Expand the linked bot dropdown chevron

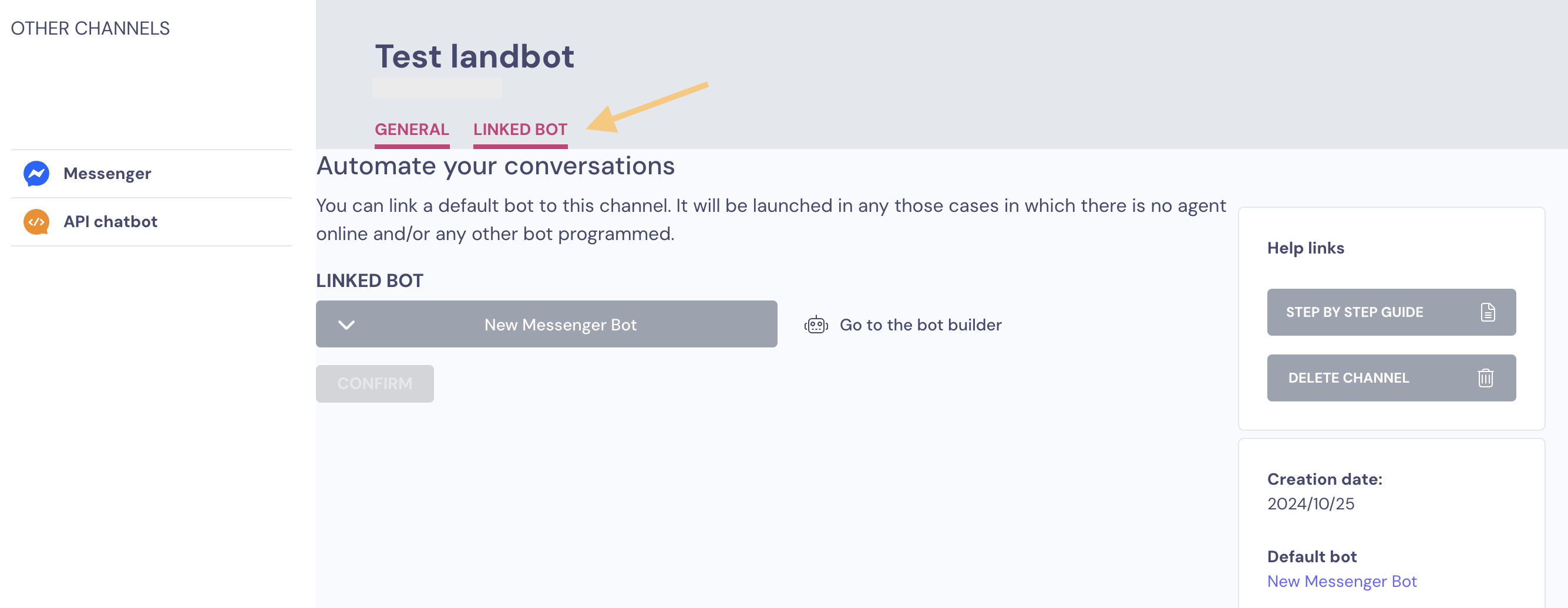click(x=346, y=325)
